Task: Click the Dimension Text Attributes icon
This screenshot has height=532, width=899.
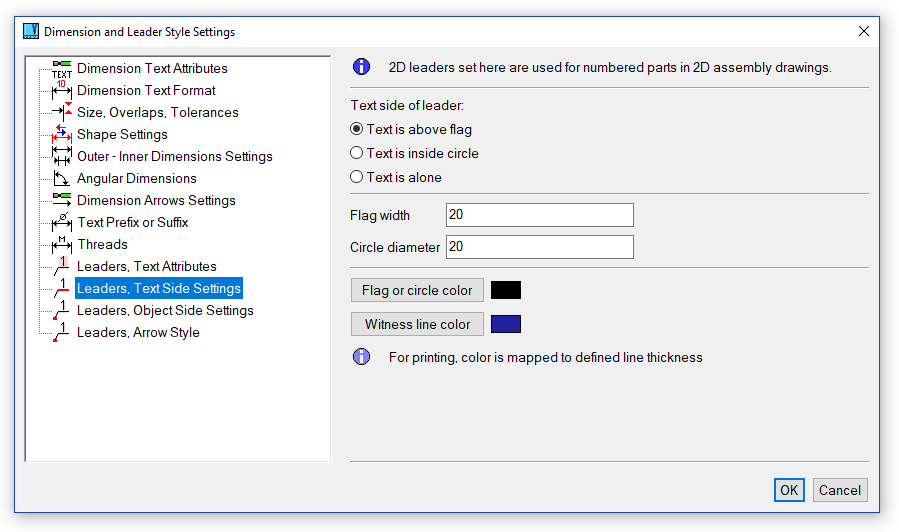Action: (62, 69)
